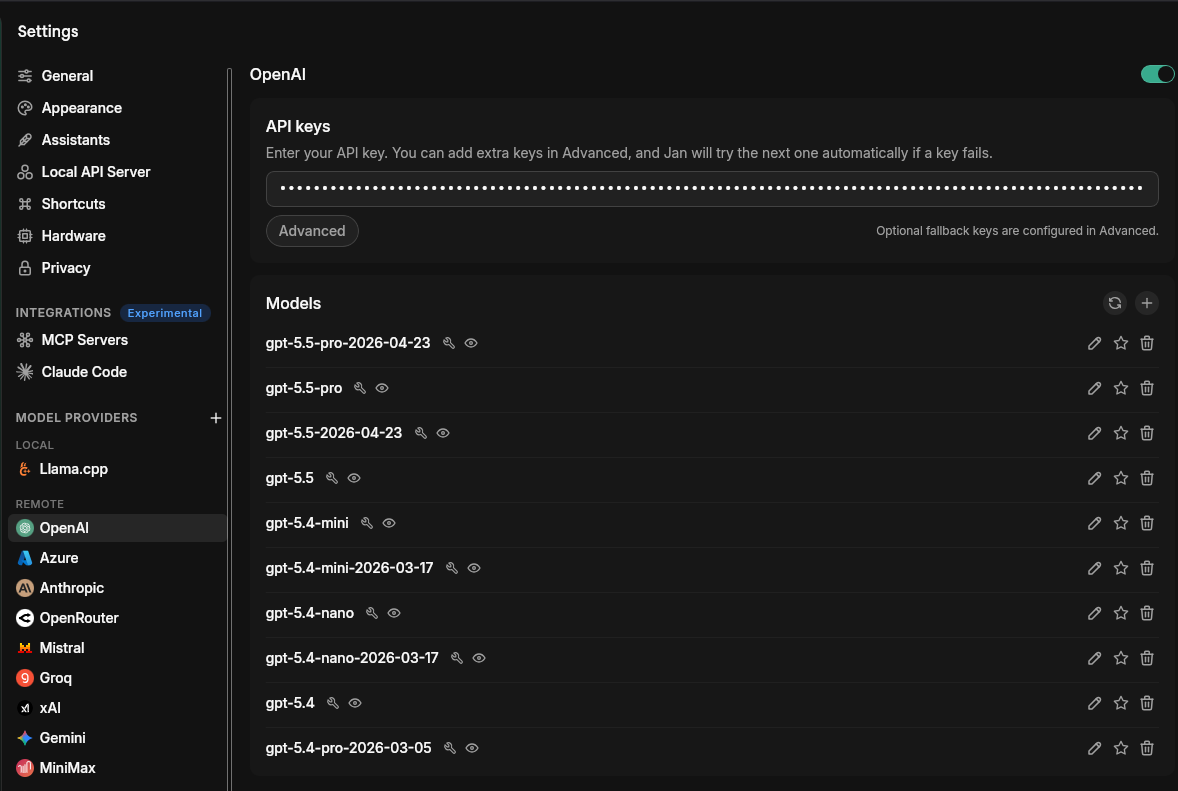
Task: Click the Experimental badge next to Integrations
Action: pyautogui.click(x=165, y=313)
